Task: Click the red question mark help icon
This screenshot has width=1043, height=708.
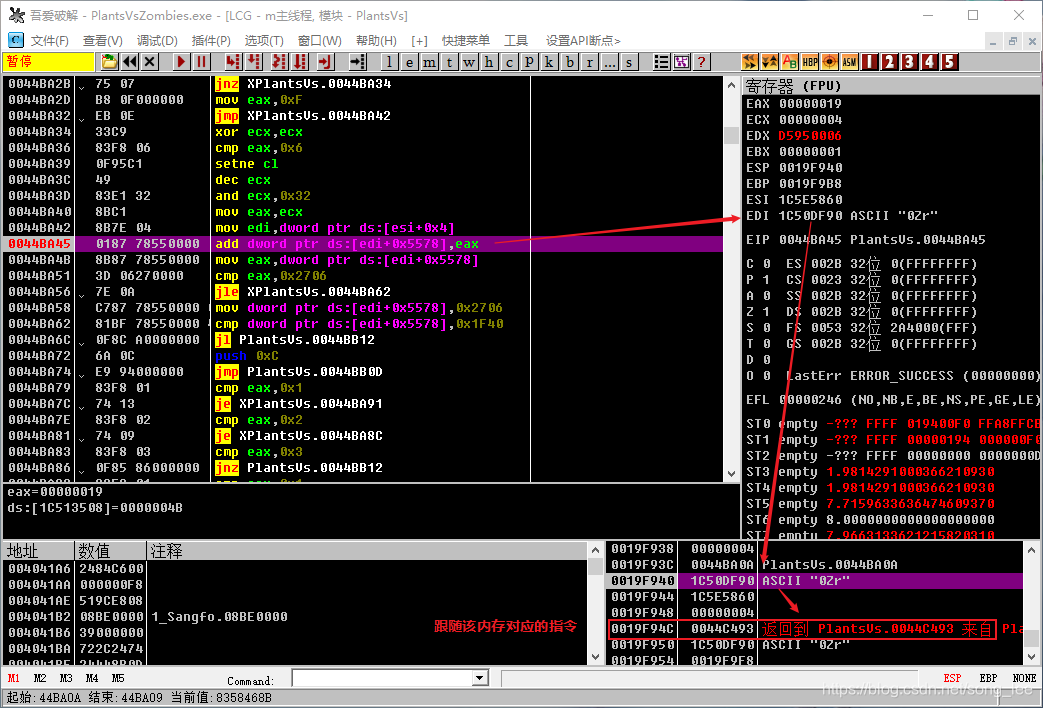Action: (x=701, y=62)
